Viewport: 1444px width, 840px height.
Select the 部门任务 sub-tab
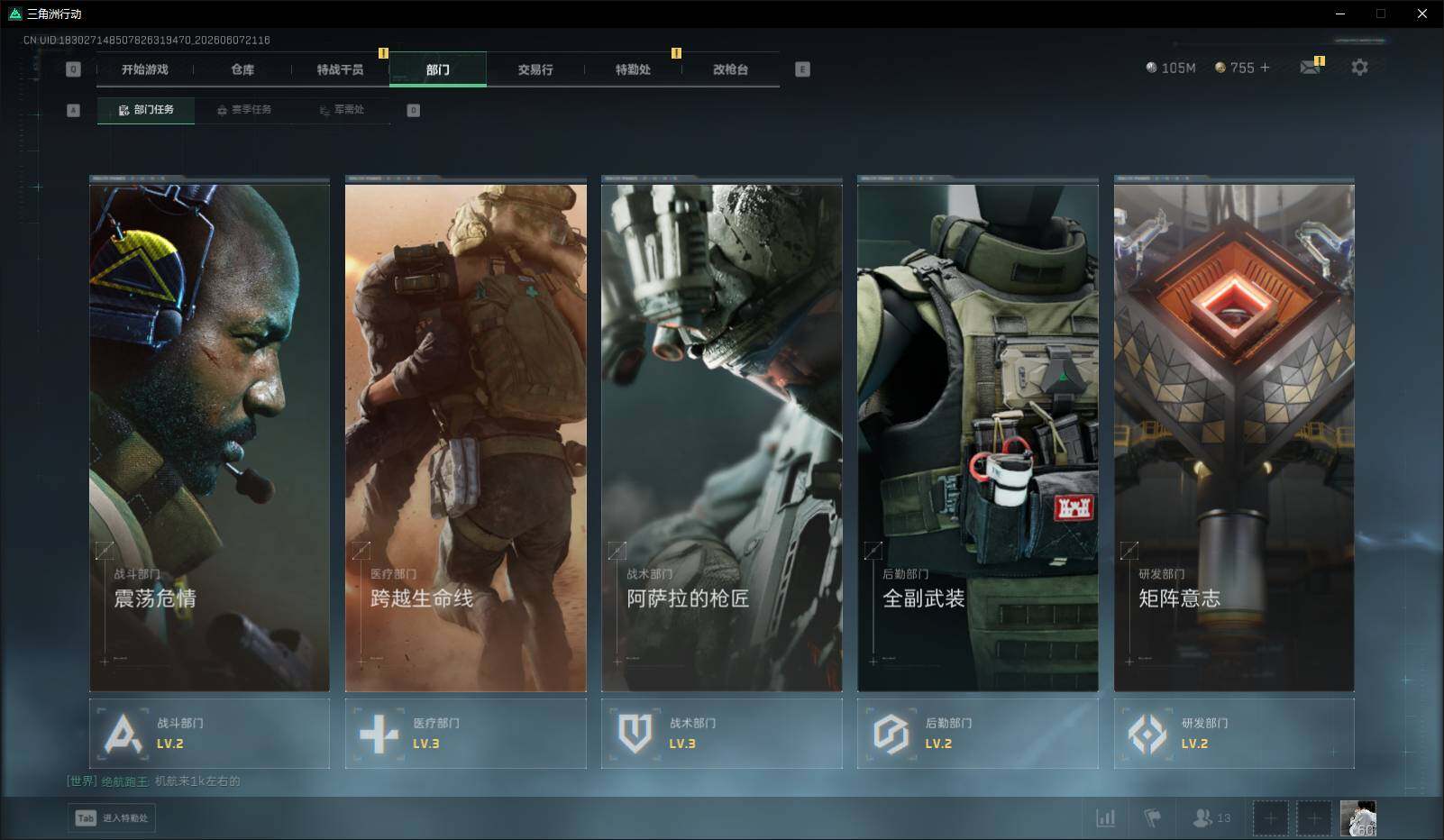[146, 110]
